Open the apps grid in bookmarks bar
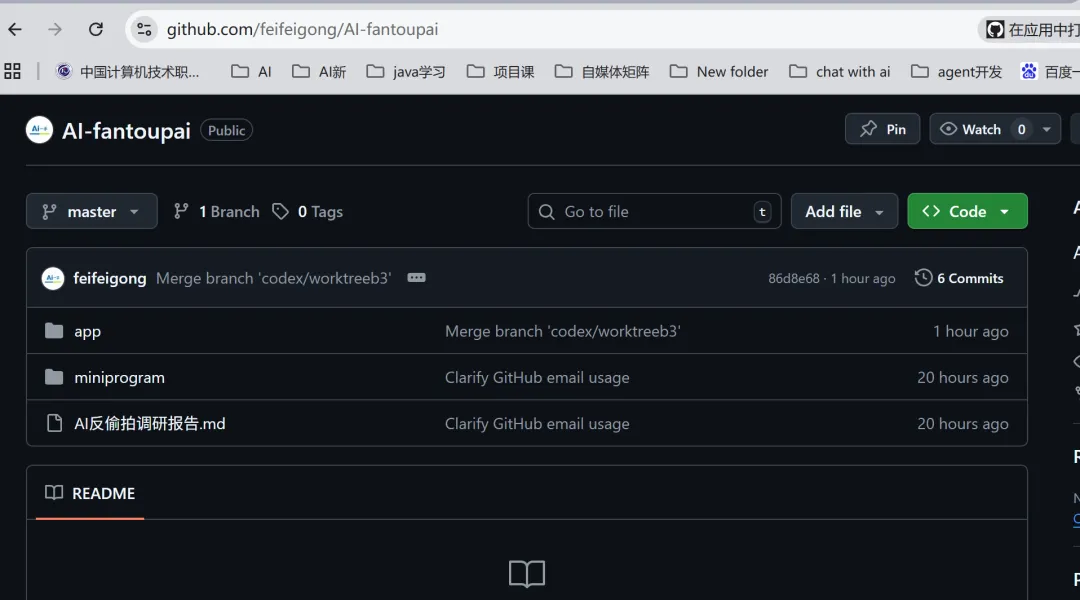The image size is (1080, 600). click(12, 71)
